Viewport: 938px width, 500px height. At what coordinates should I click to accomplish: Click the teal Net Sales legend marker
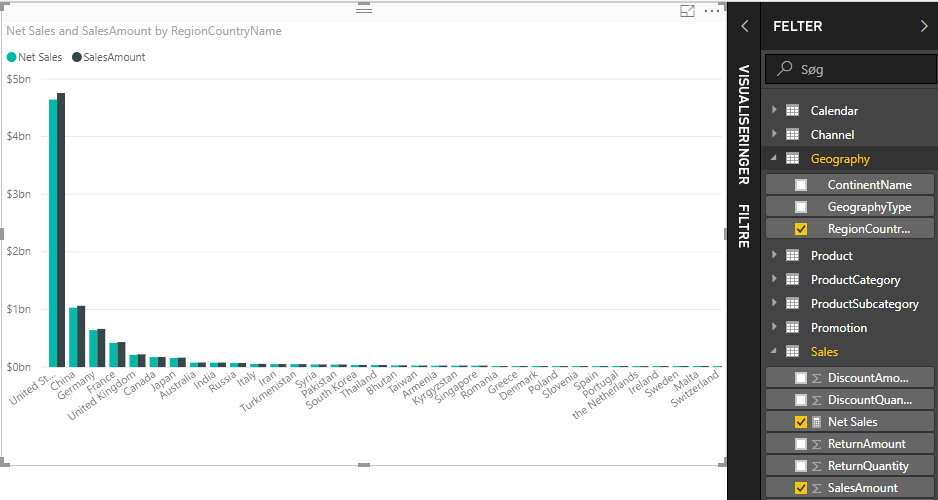[11, 57]
